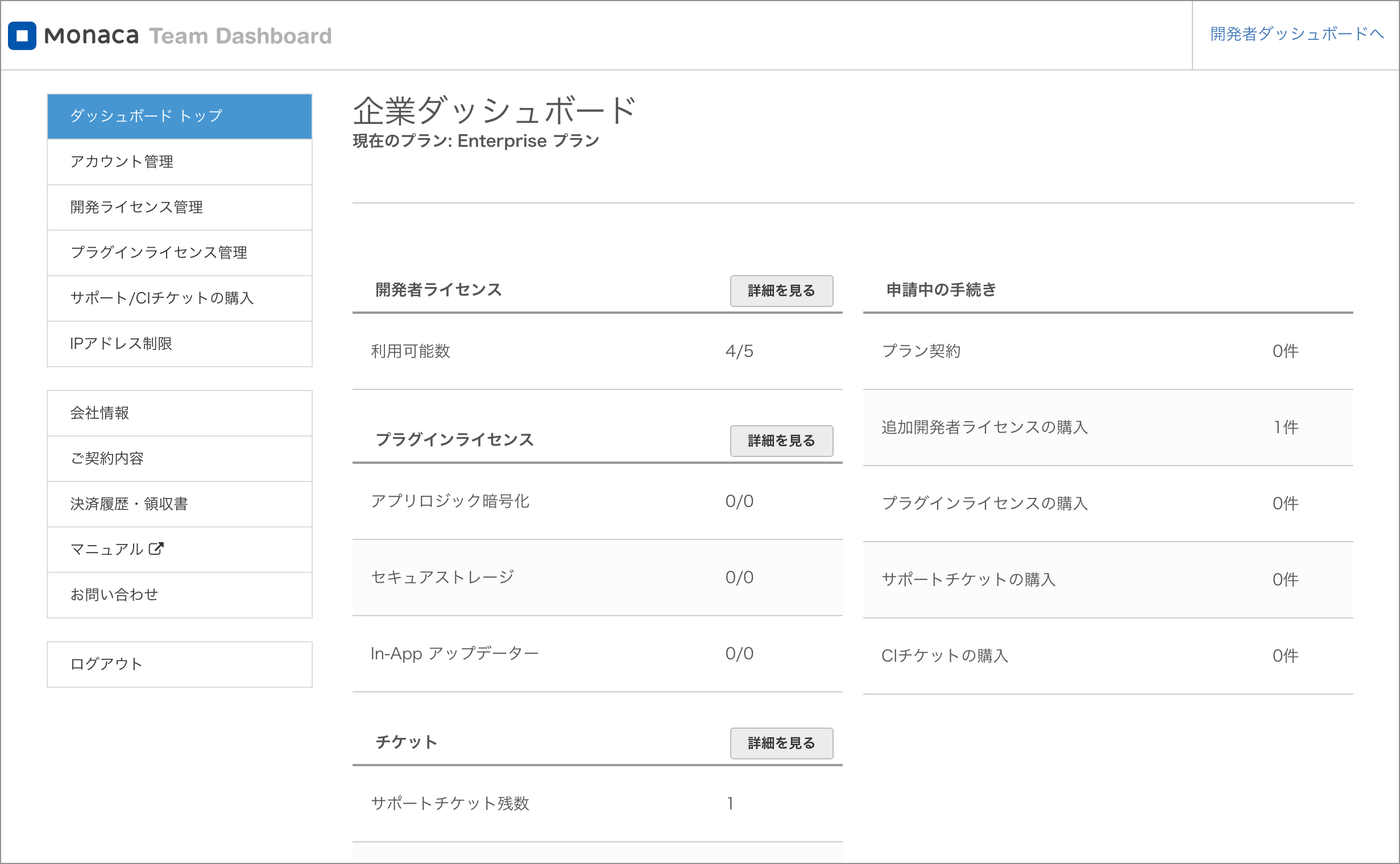The image size is (1400, 864).
Task: Select サポート/CIチケットの購入
Action: (180, 298)
